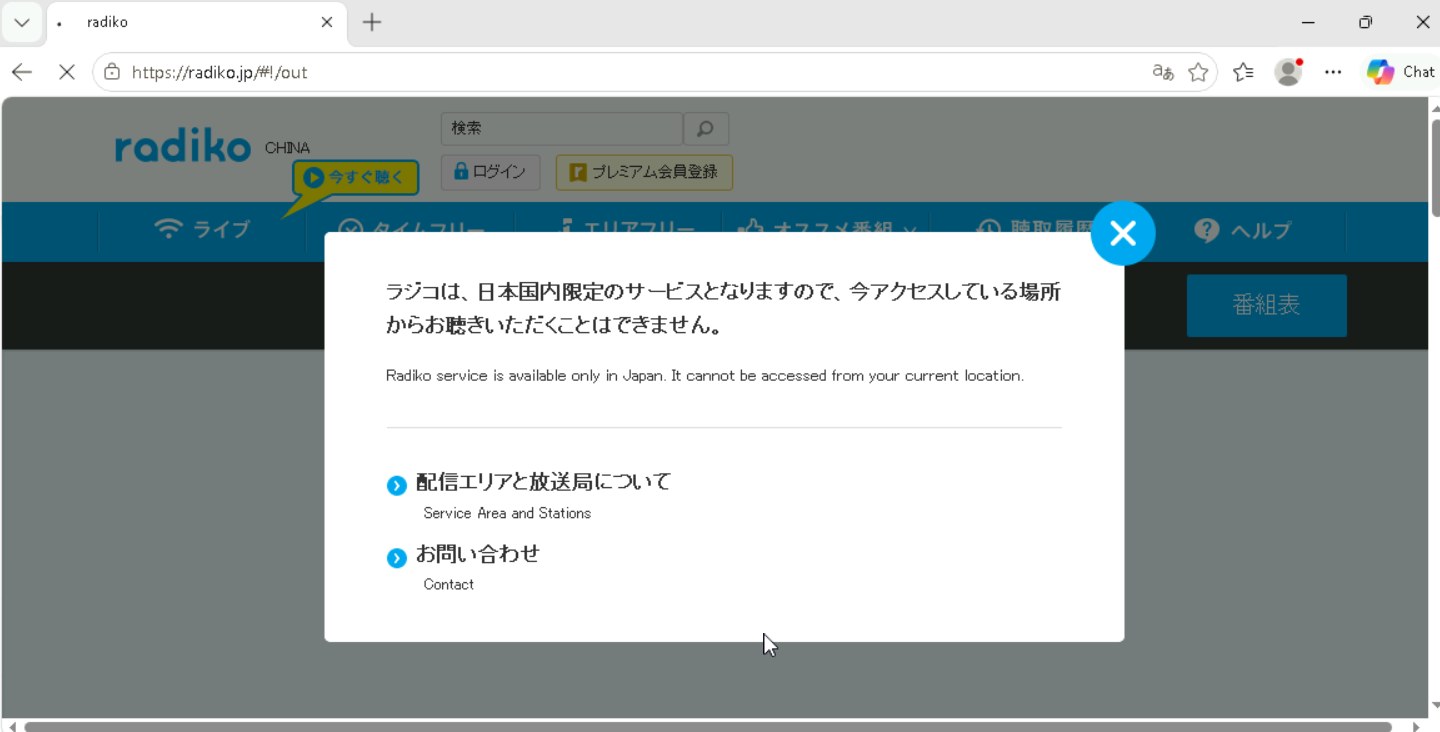Image resolution: width=1440 pixels, height=732 pixels.
Task: Open the tab actions chevron menu
Action: (22, 22)
